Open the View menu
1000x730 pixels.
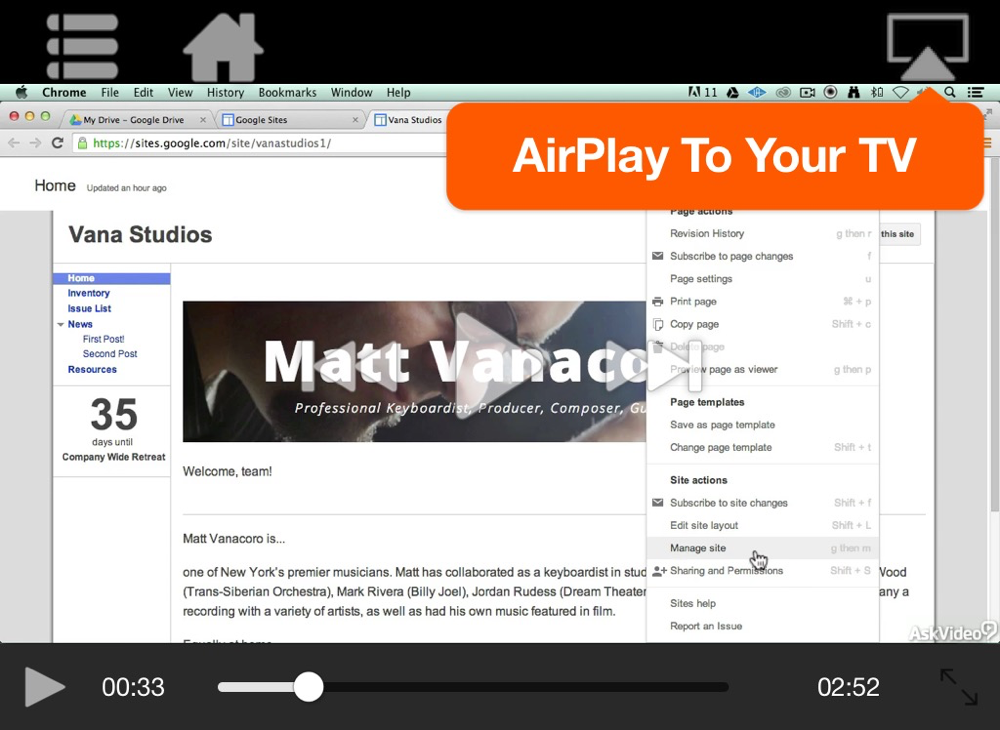tap(180, 92)
